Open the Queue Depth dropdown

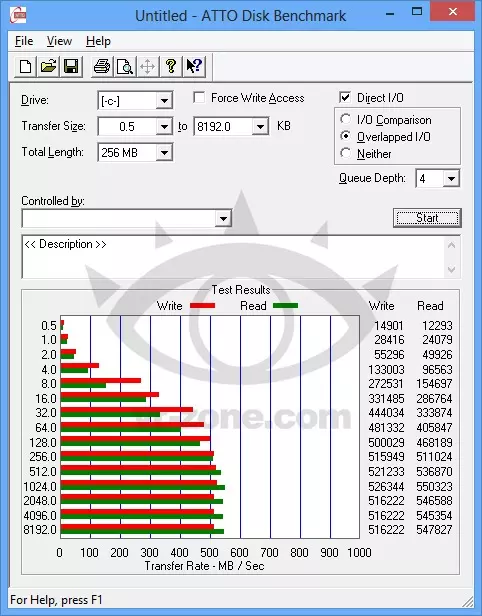click(451, 179)
